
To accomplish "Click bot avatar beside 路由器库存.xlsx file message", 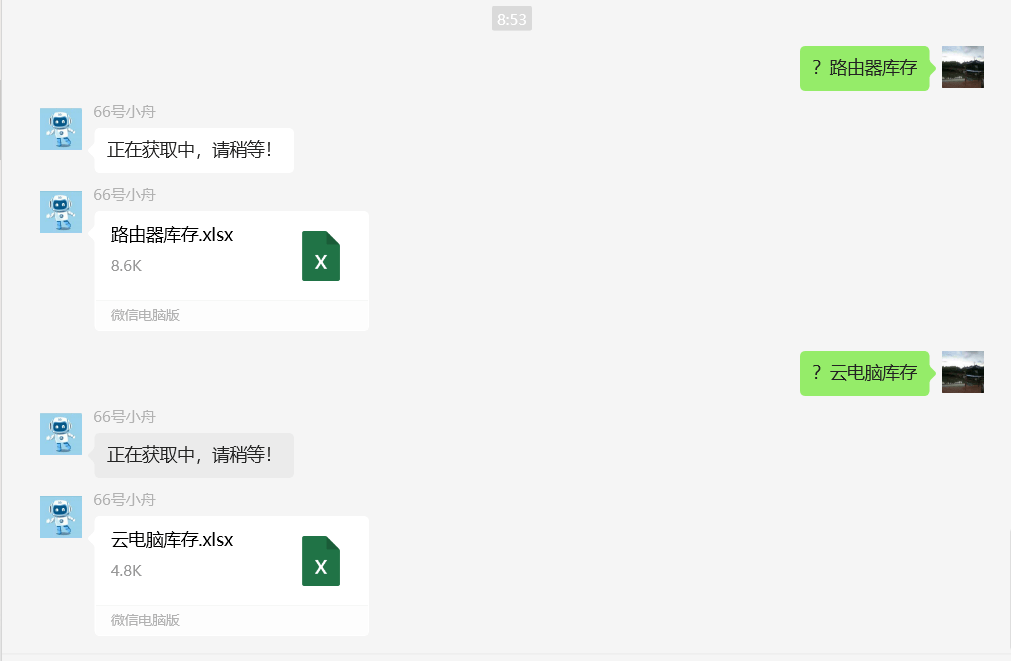I will pyautogui.click(x=61, y=212).
